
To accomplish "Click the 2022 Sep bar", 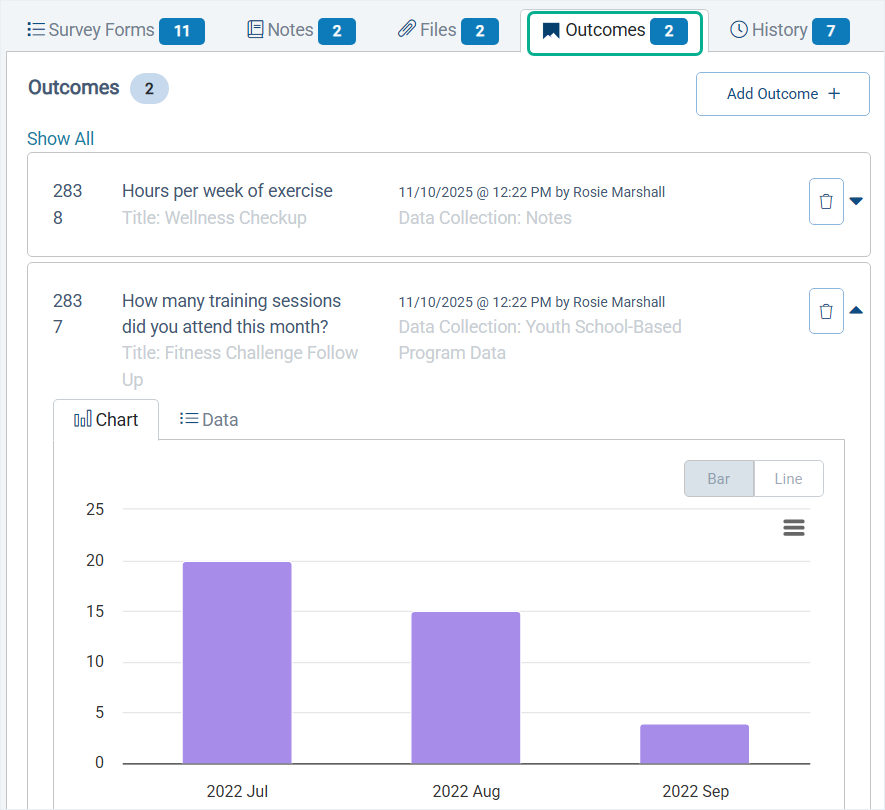I will coord(695,744).
